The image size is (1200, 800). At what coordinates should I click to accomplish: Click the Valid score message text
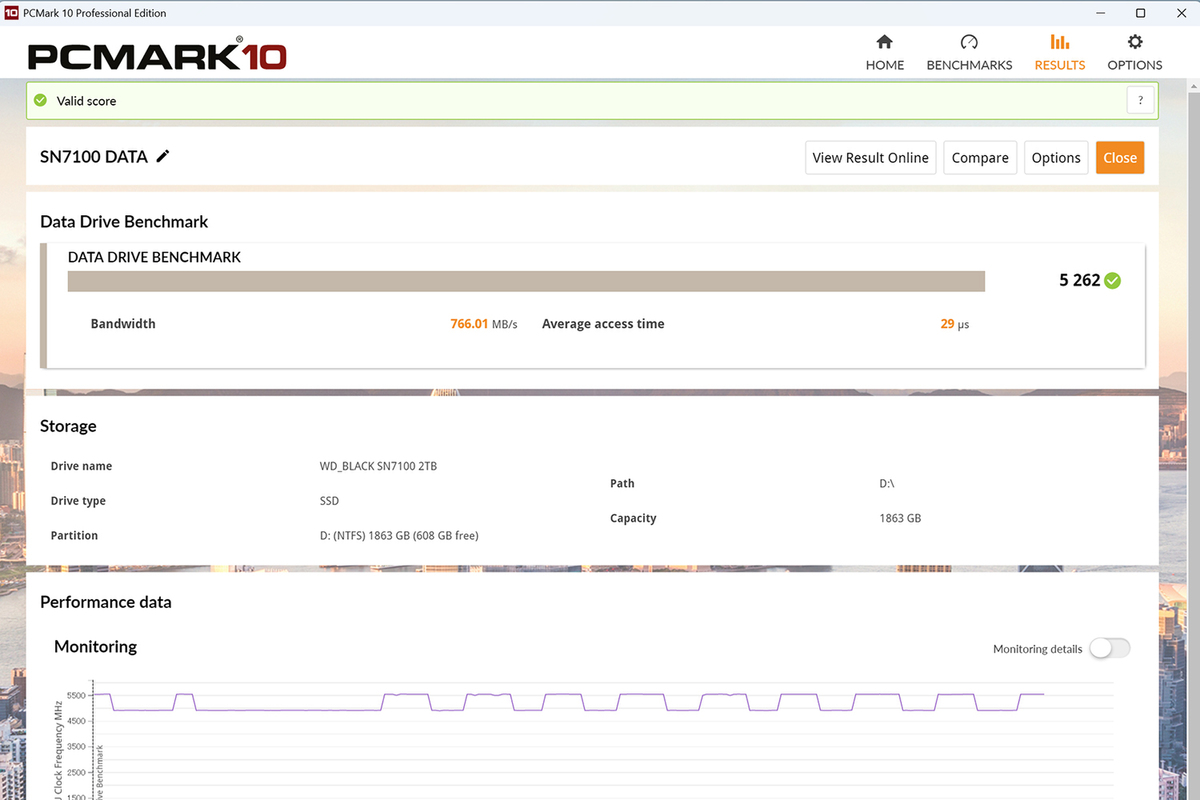pos(86,101)
